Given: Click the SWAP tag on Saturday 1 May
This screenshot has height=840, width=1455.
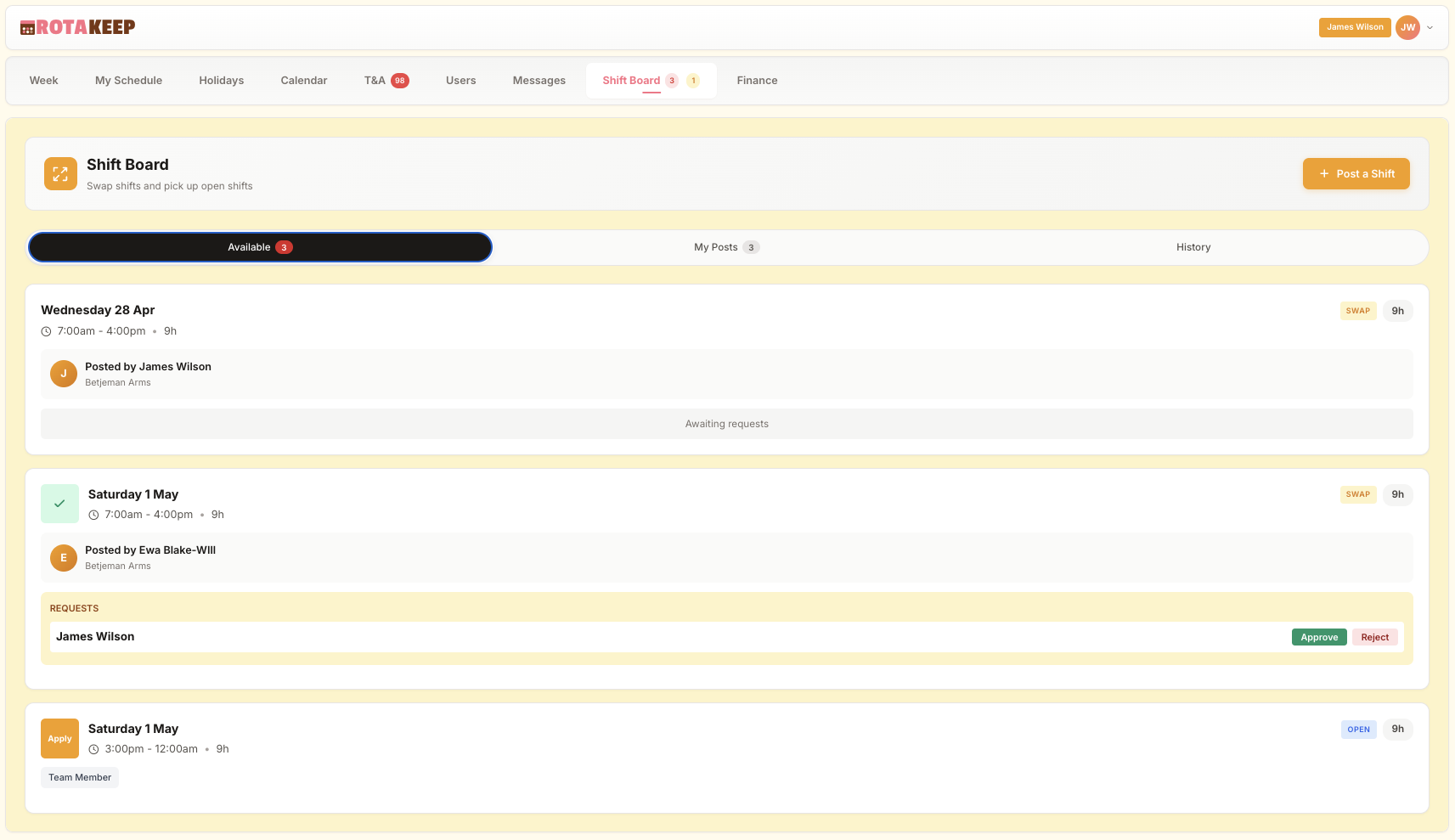Looking at the screenshot, I should [x=1358, y=494].
